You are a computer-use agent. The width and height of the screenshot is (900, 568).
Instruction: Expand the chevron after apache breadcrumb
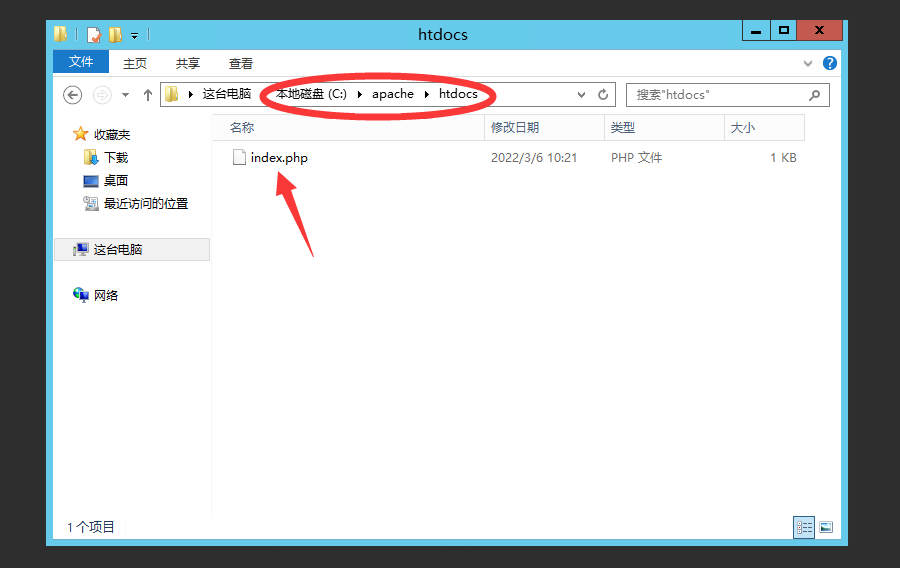[x=426, y=94]
